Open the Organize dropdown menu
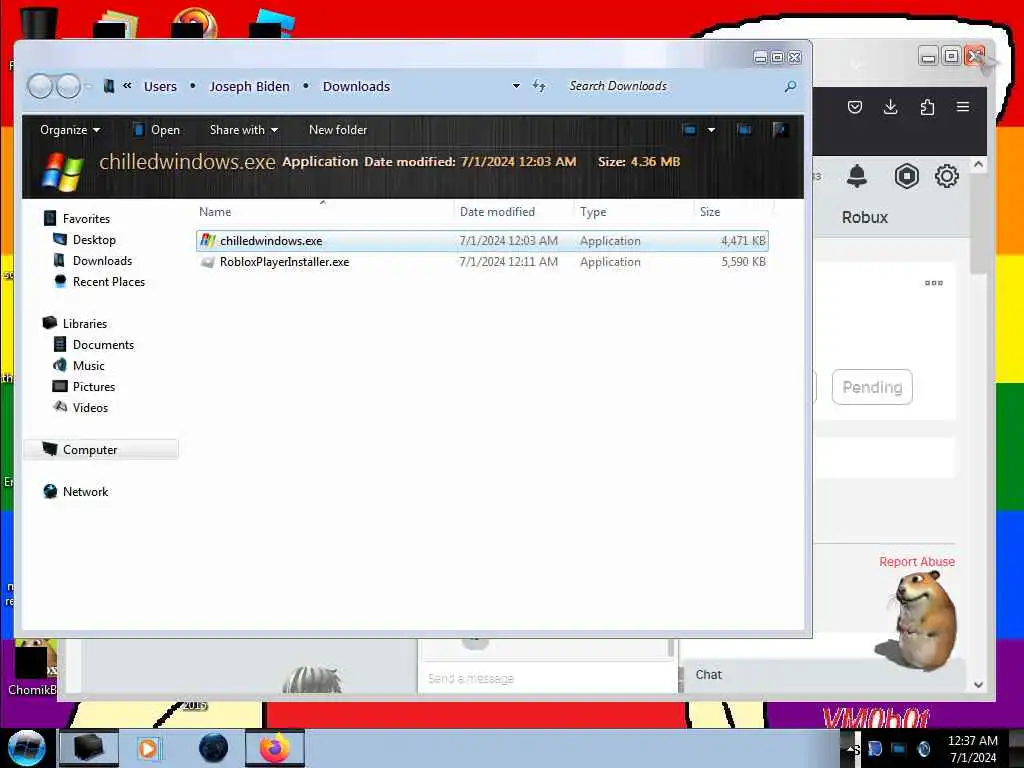The height and width of the screenshot is (768, 1024). (70, 130)
